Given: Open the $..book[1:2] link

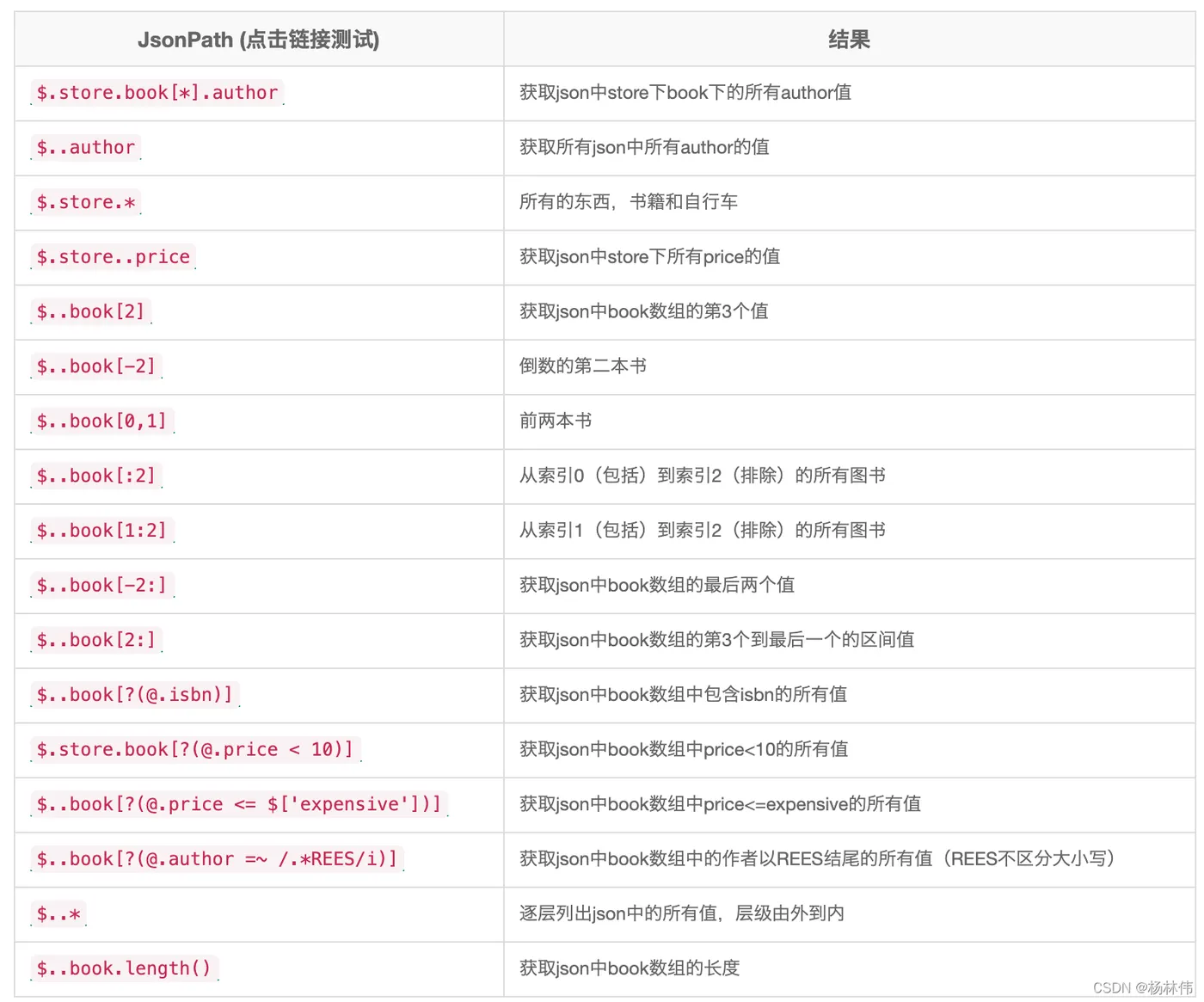Looking at the screenshot, I should pyautogui.click(x=102, y=531).
